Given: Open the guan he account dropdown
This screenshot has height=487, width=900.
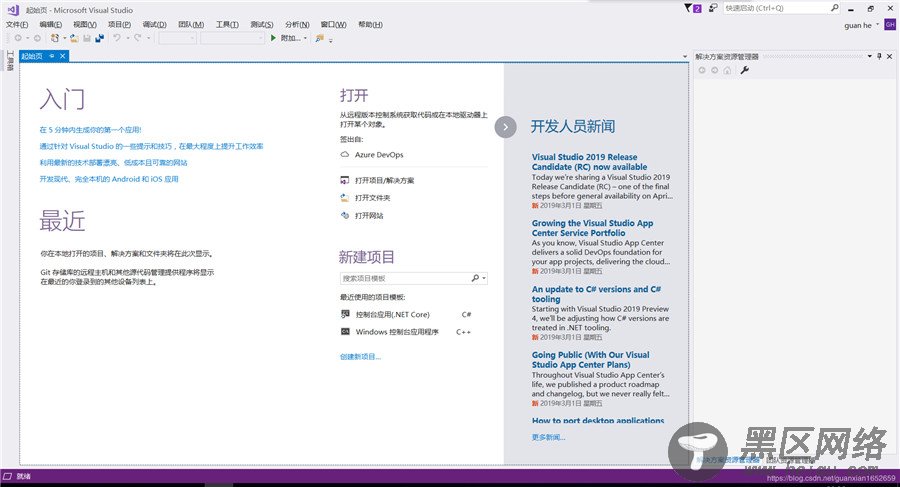Looking at the screenshot, I should coord(877,25).
